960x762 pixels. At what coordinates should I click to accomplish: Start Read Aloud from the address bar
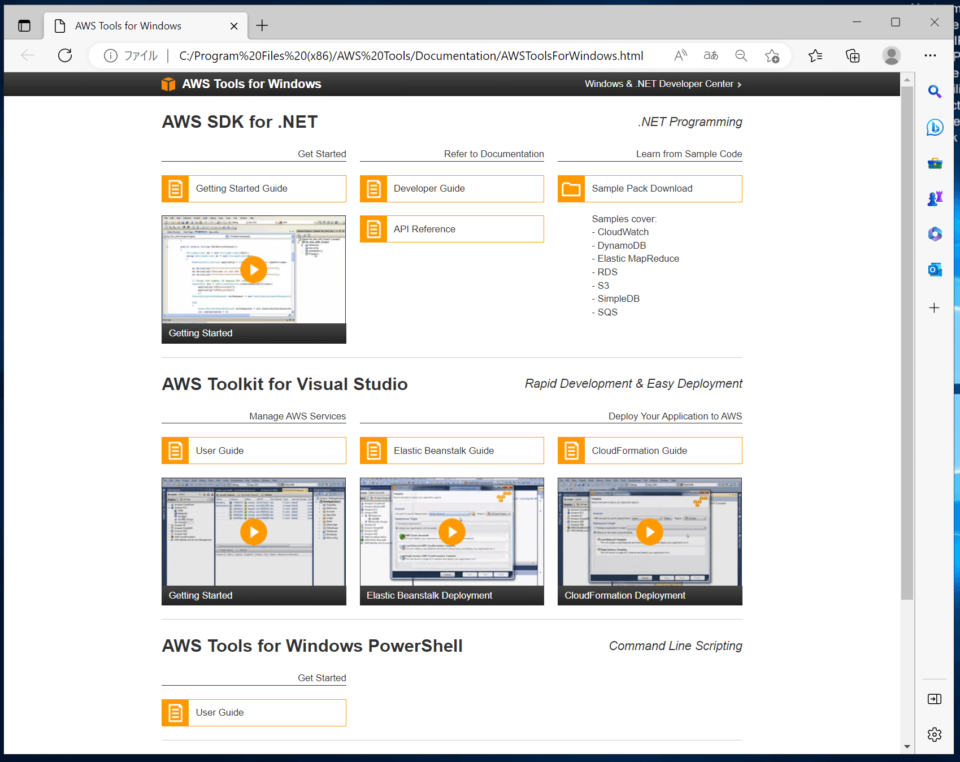click(683, 55)
